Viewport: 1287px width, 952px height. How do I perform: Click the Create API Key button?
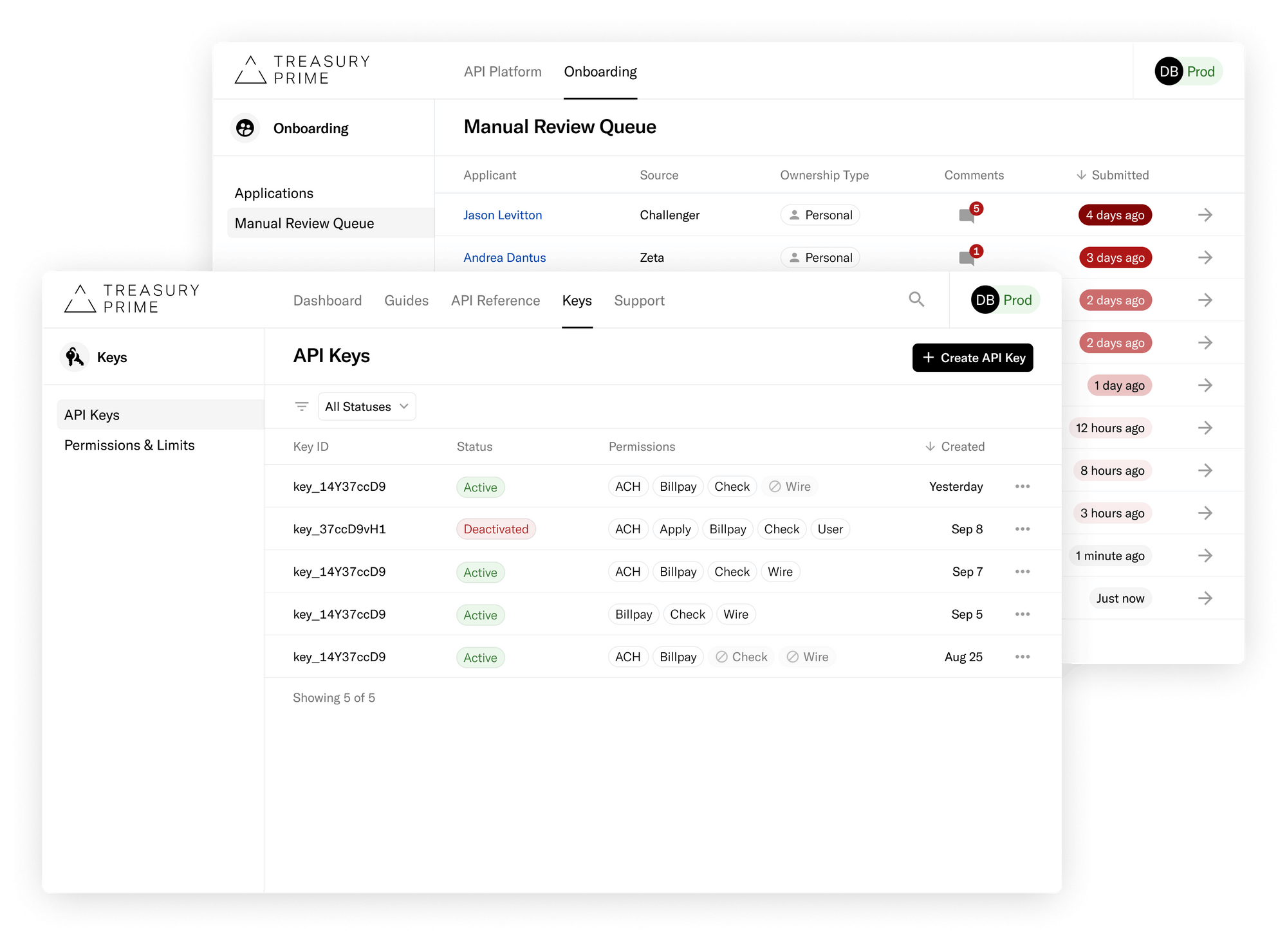point(972,357)
